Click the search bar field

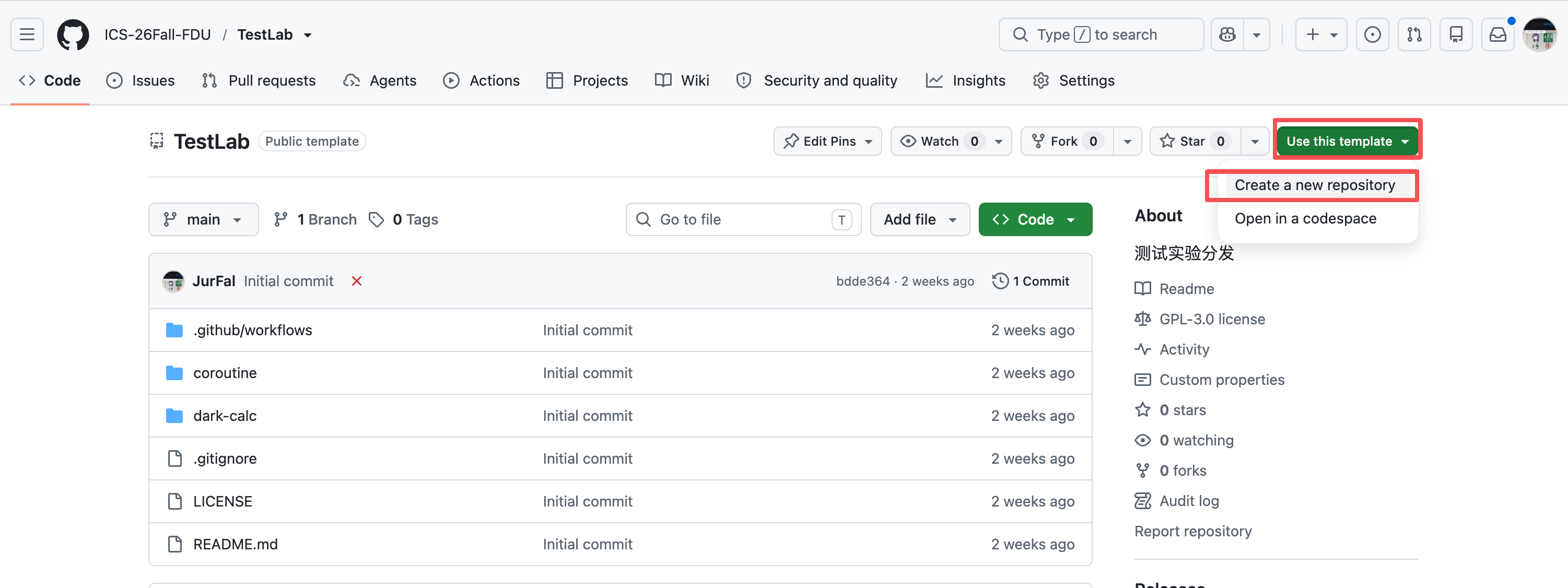(1101, 34)
